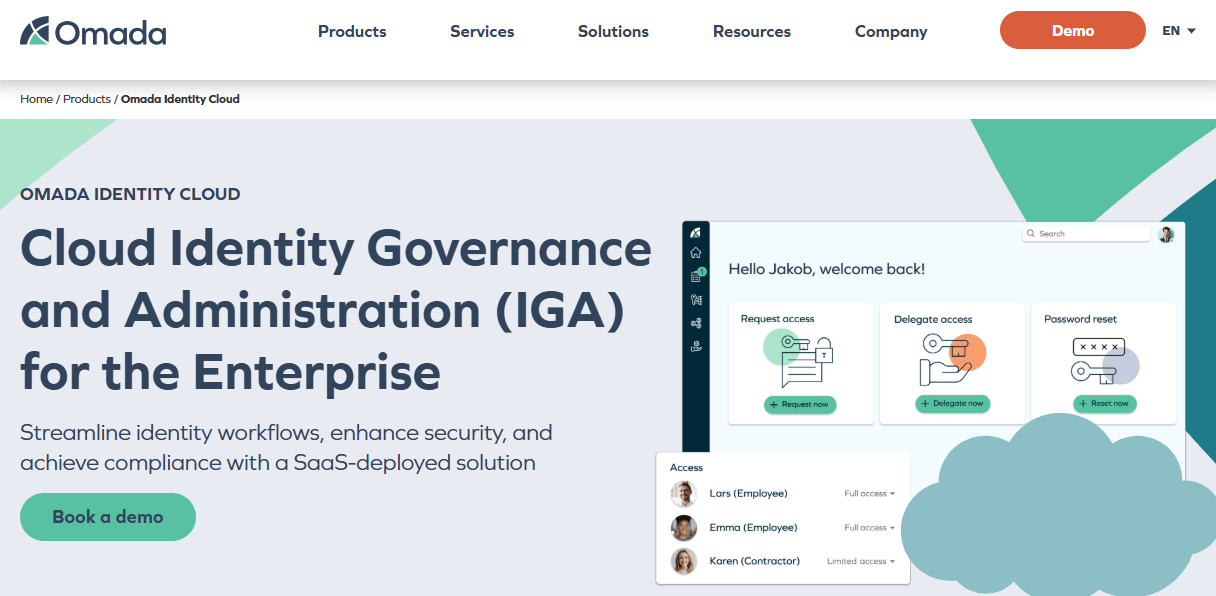Click the Password reset key illustration
This screenshot has height=596, width=1216.
pos(1103,361)
